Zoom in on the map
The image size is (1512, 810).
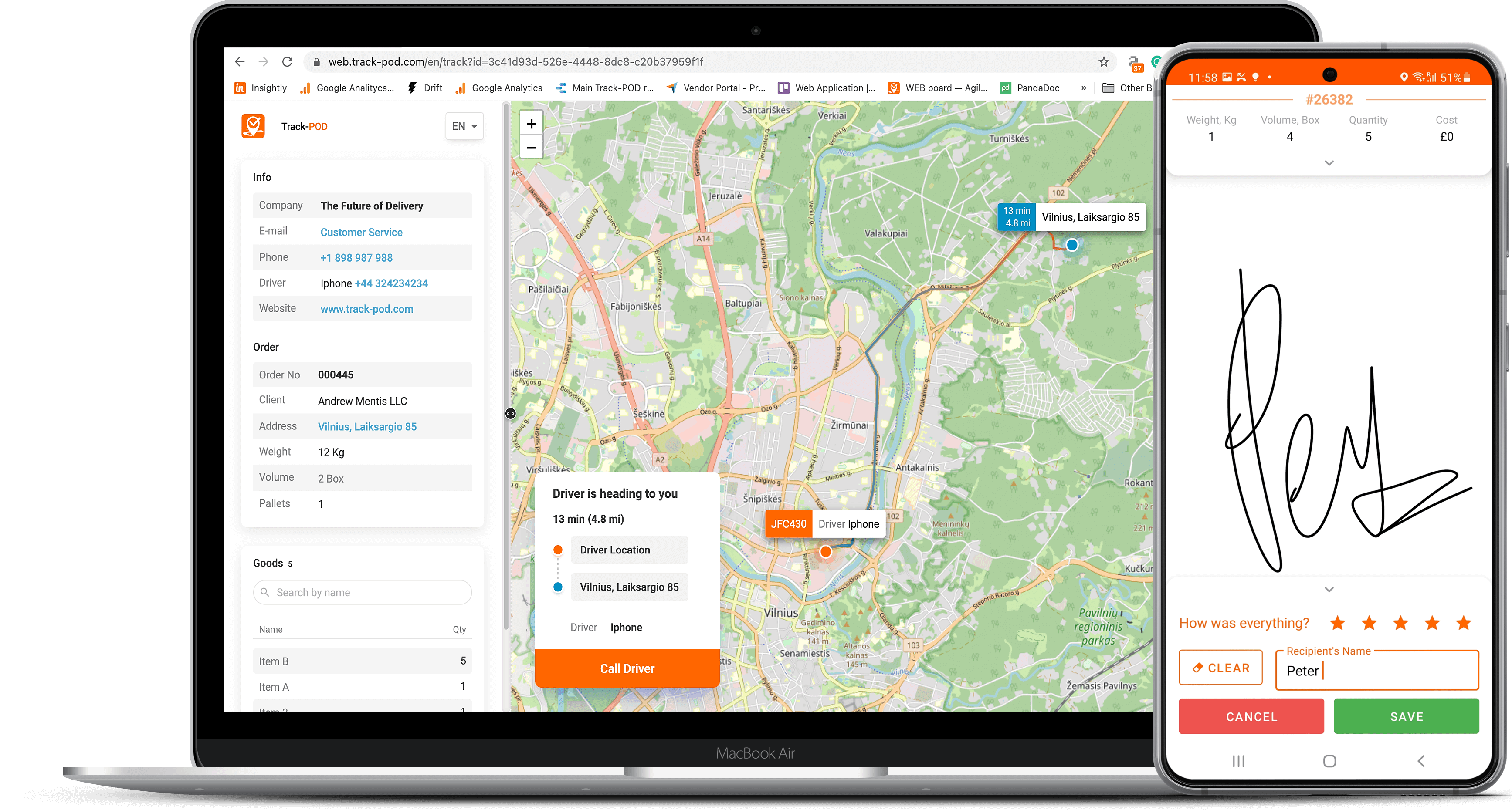[531, 124]
